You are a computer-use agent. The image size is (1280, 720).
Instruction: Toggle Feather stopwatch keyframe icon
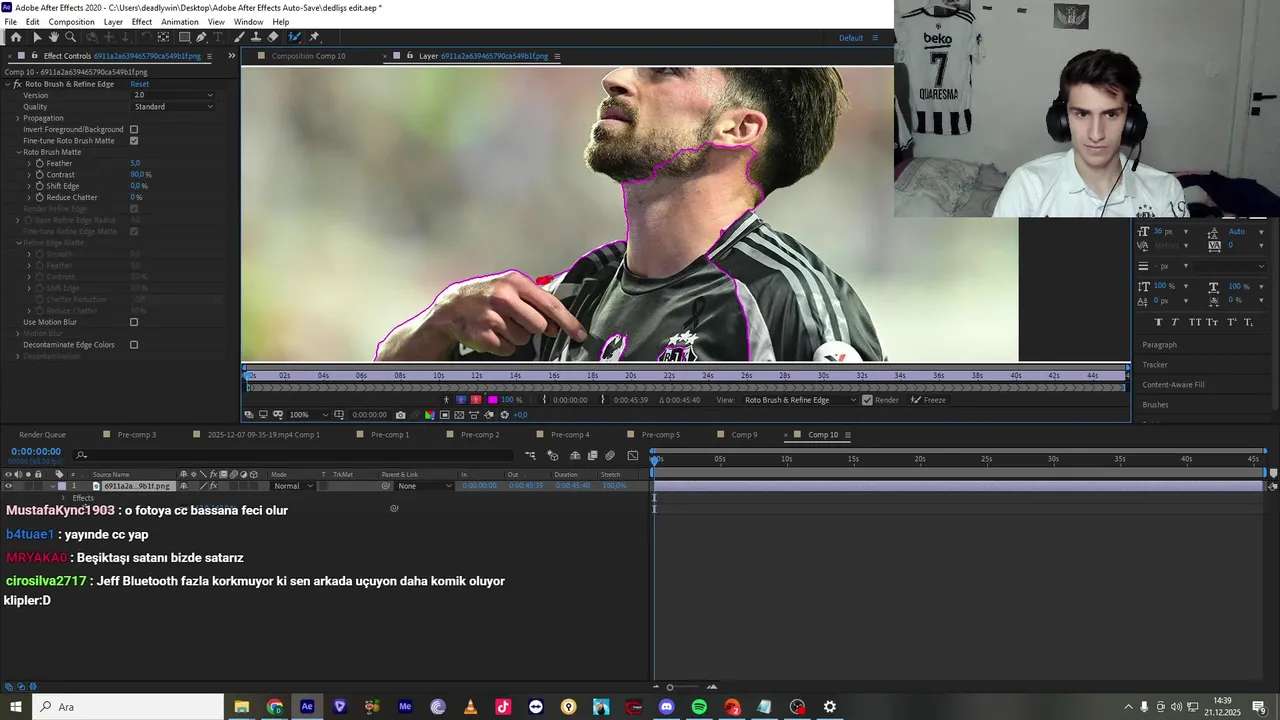point(40,163)
